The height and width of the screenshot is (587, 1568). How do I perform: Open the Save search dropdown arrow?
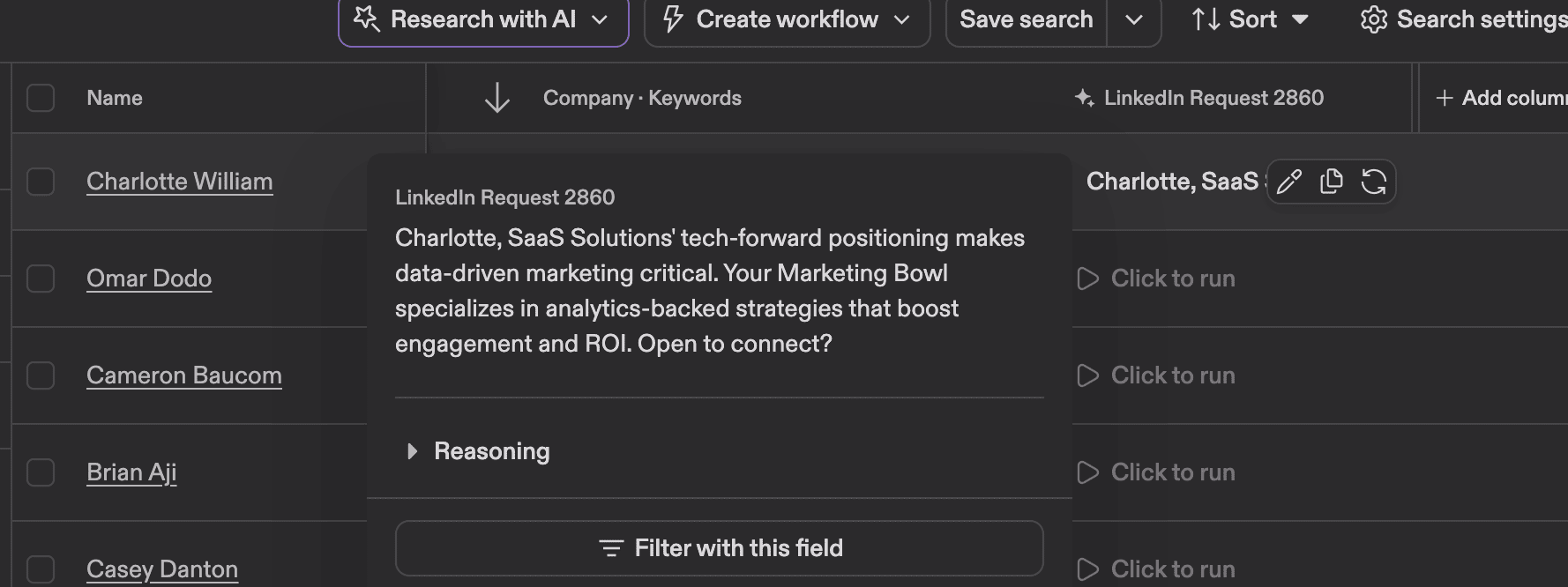(1134, 19)
